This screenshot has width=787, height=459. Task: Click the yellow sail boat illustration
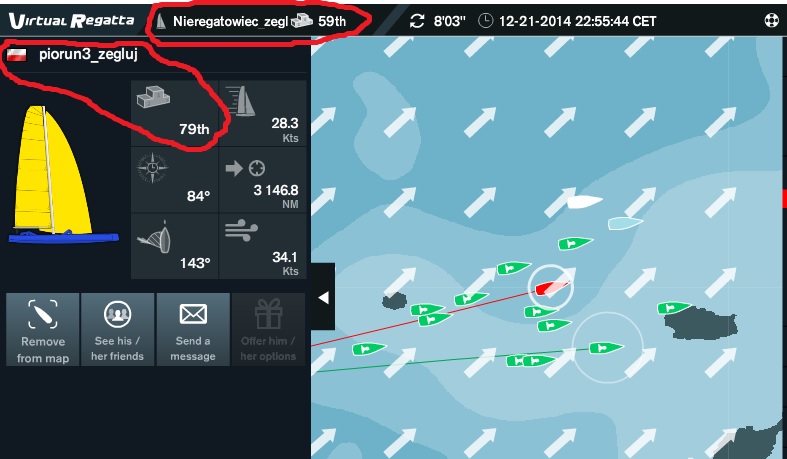pos(63,175)
